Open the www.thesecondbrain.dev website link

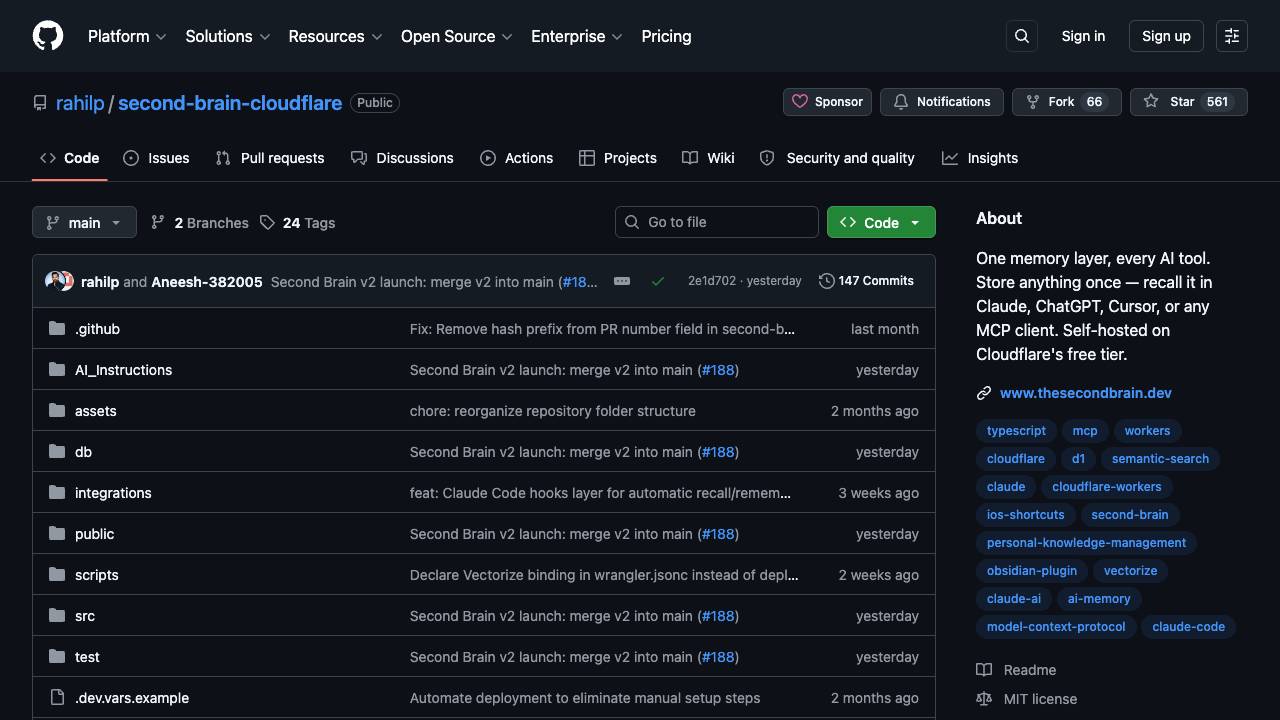pyautogui.click(x=1086, y=393)
